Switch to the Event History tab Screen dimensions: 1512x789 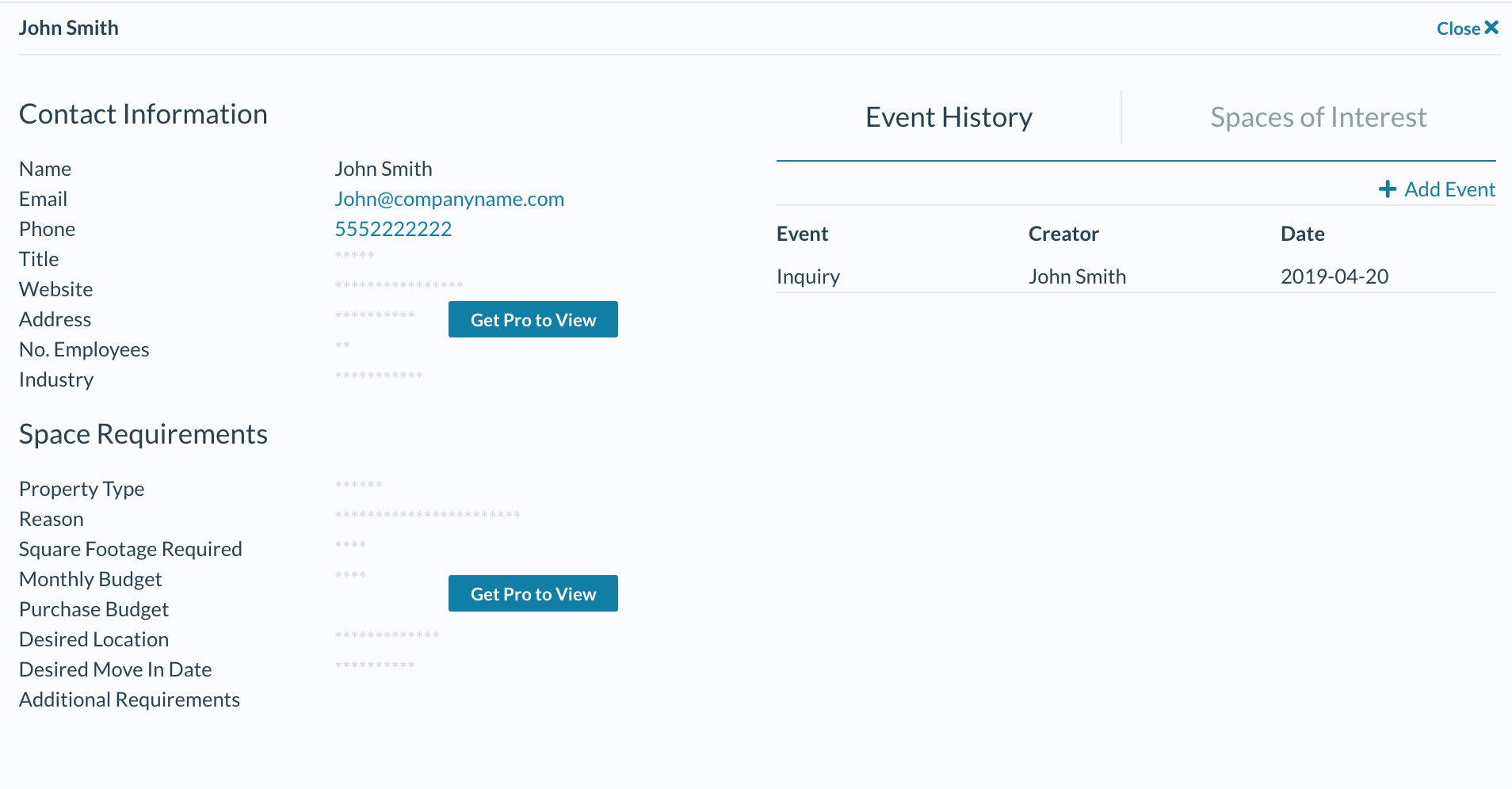coord(949,117)
